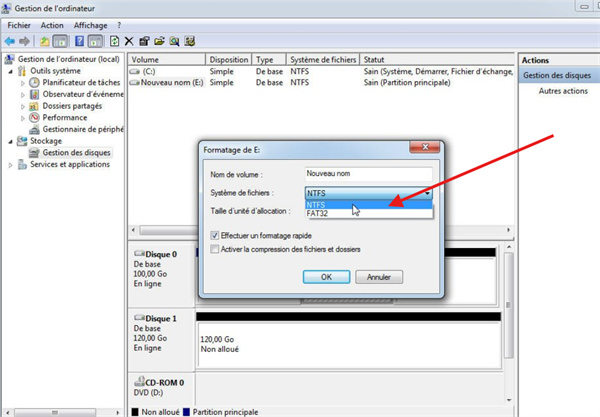This screenshot has width=600, height=417.
Task: Click the Refresh icon with green arrows
Action: (114, 41)
